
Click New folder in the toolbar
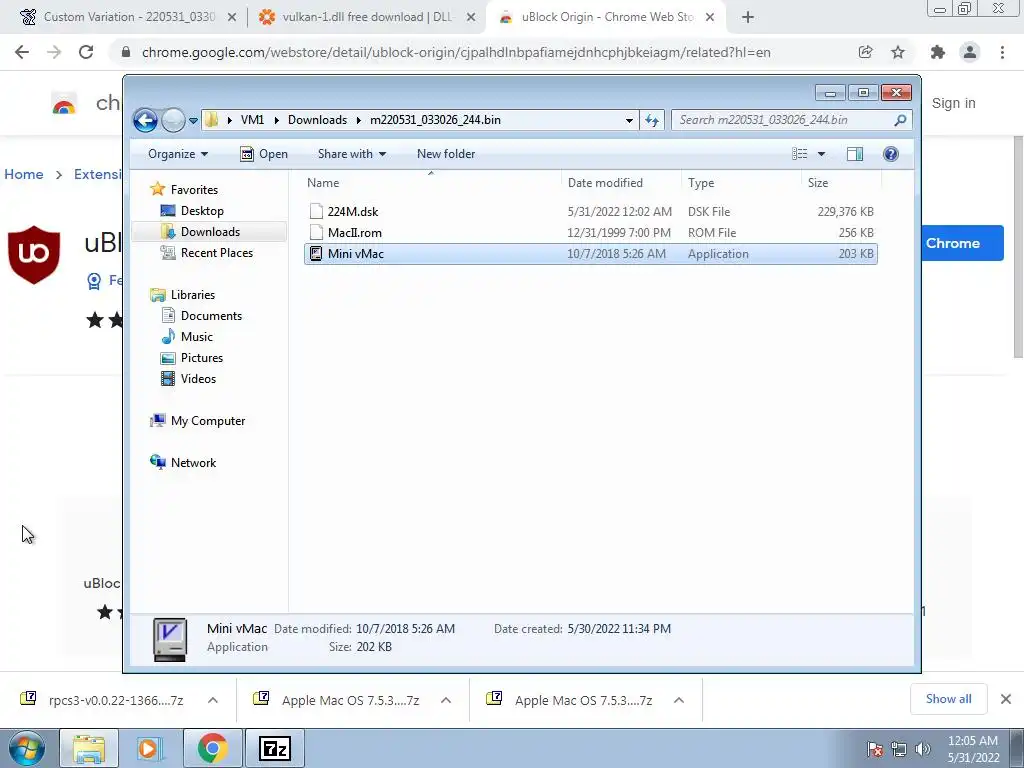pyautogui.click(x=446, y=154)
